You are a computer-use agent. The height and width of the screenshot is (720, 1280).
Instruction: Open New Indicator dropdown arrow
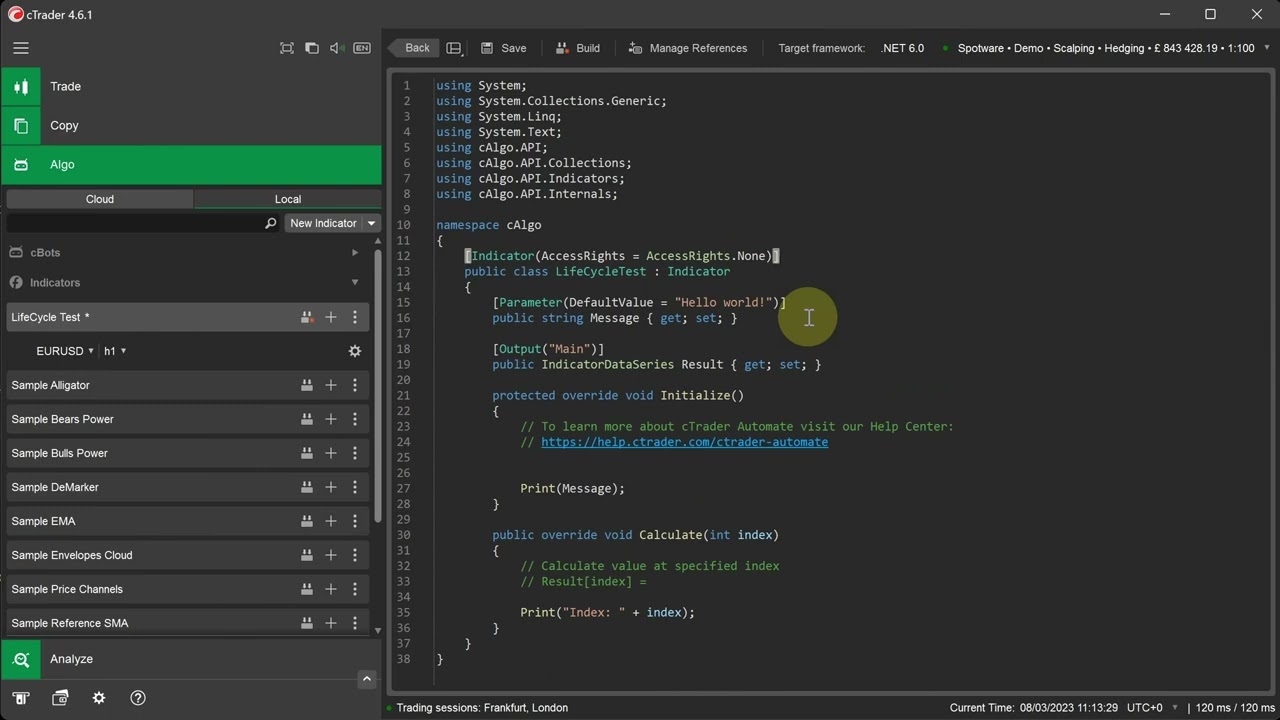pyautogui.click(x=371, y=223)
